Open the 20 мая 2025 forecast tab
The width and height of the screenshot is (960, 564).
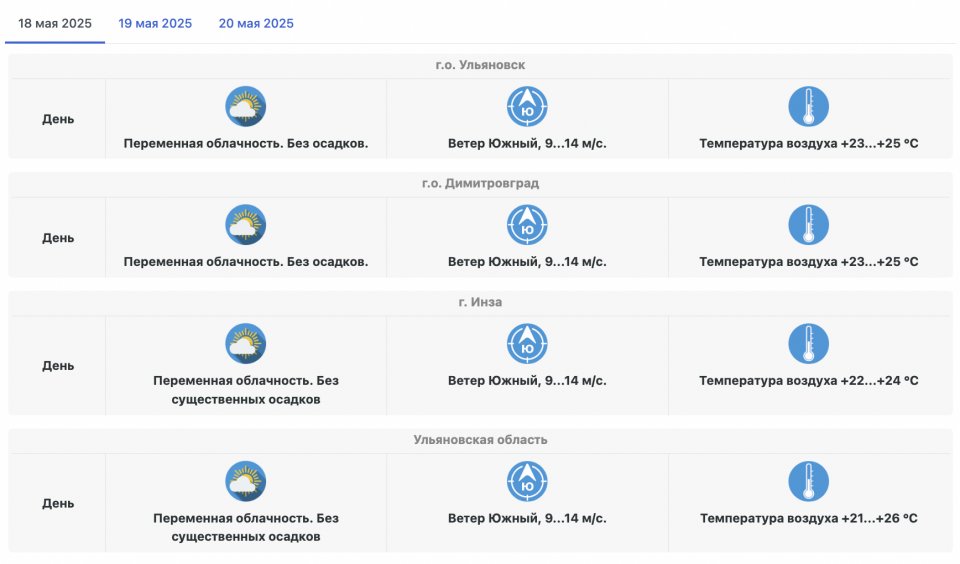click(256, 23)
